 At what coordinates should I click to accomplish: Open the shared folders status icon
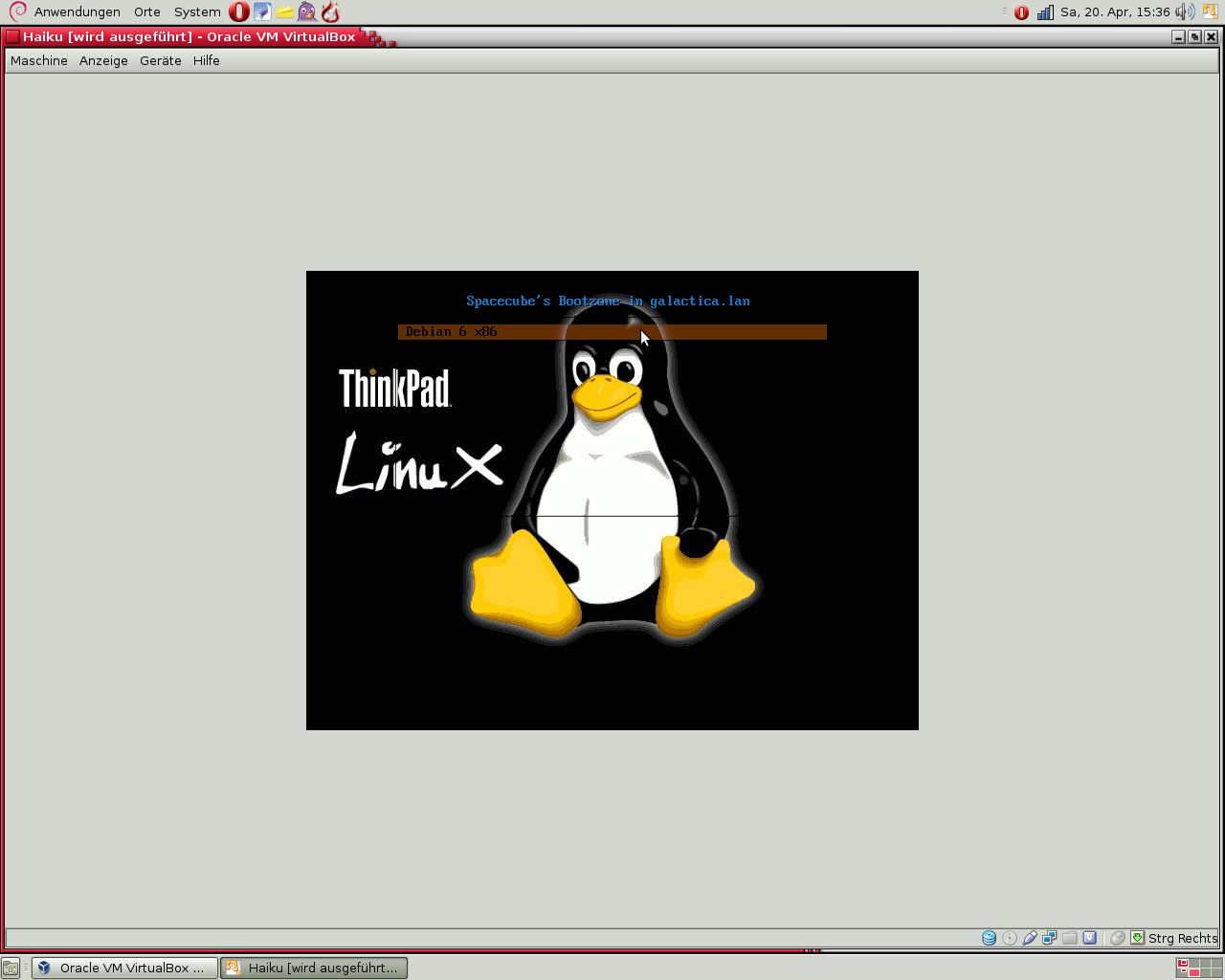(1070, 938)
